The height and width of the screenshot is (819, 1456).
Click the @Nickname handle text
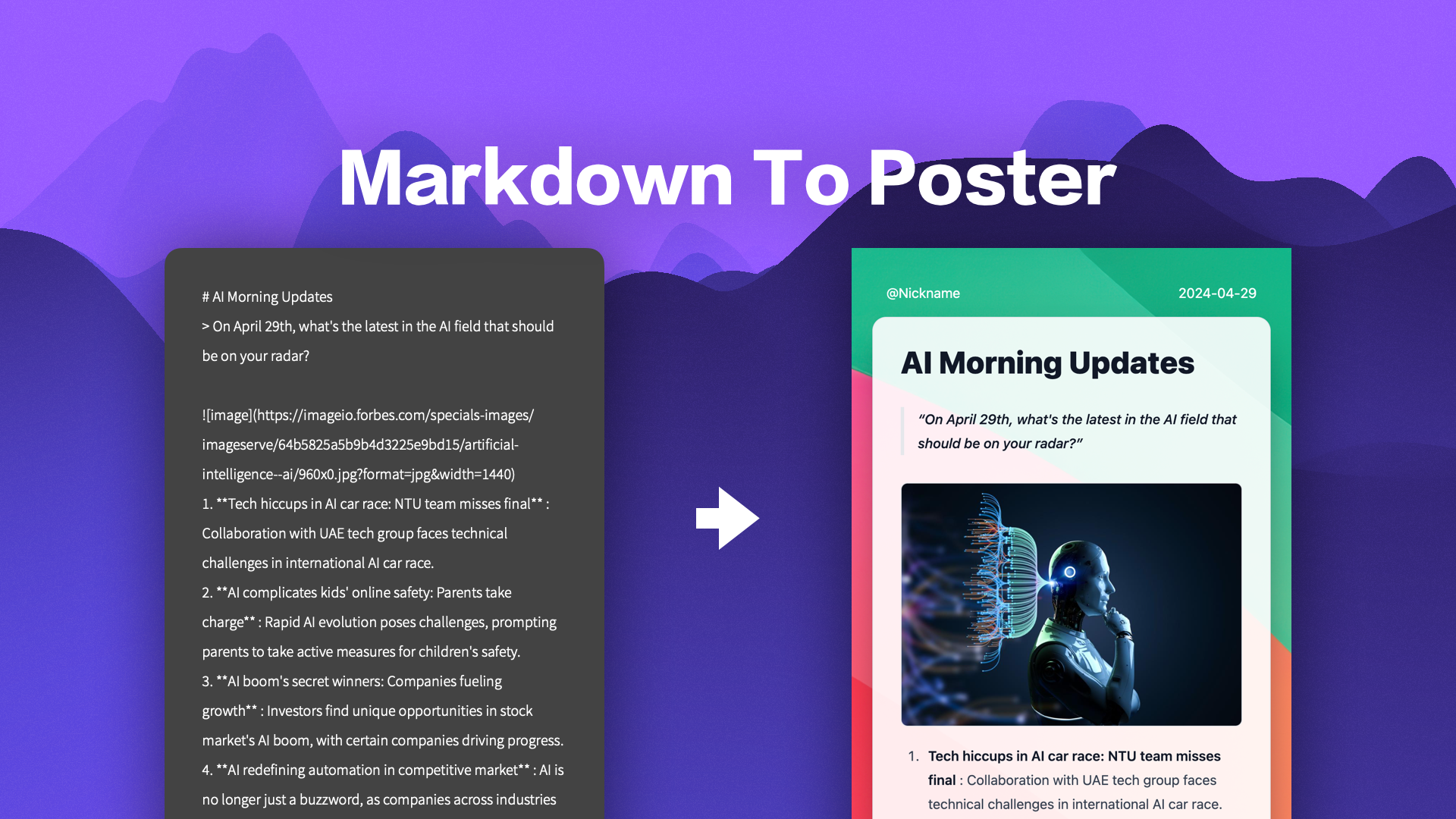tap(921, 292)
